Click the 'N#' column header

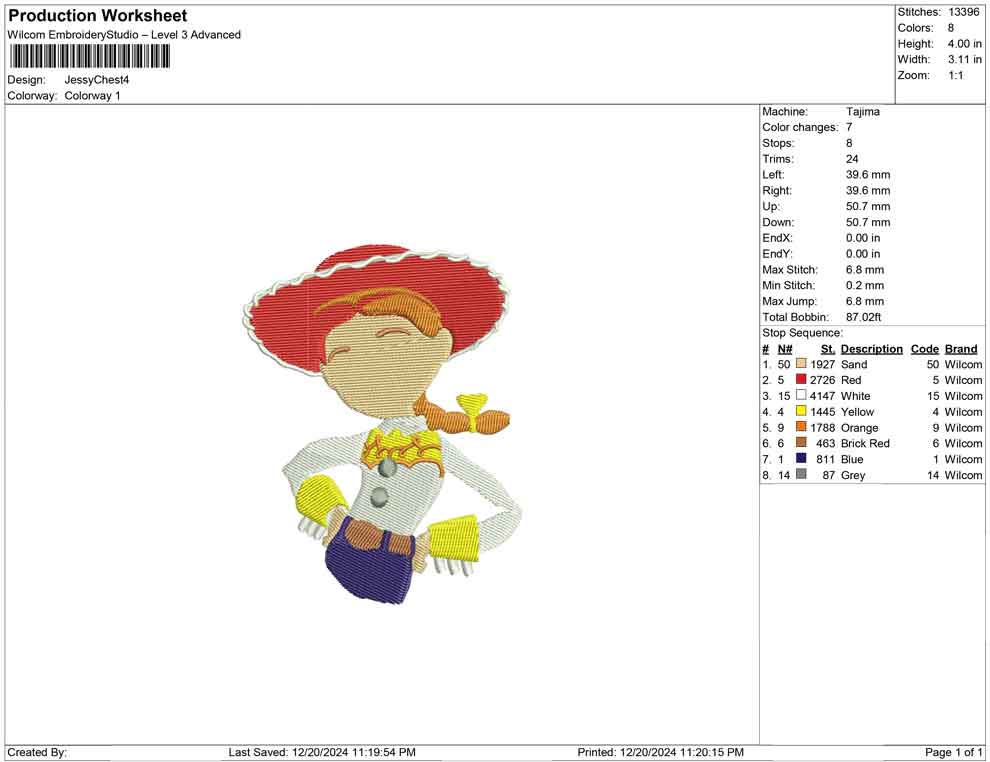pyautogui.click(x=785, y=349)
